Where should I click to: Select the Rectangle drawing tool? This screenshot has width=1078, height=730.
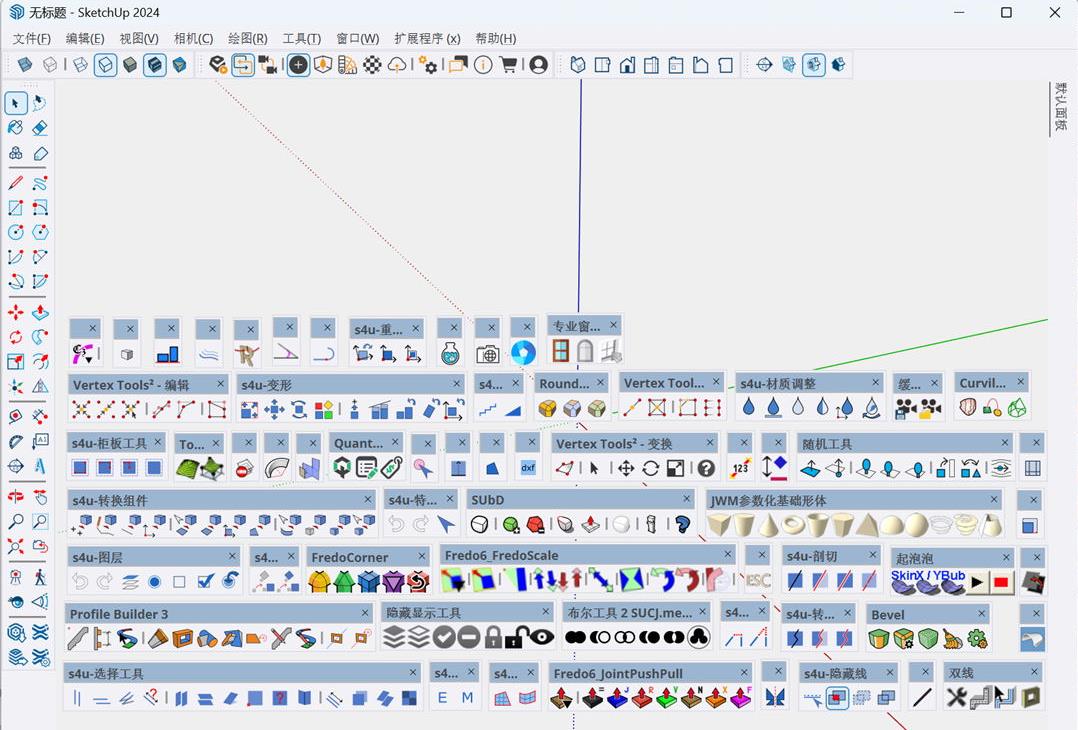[15, 208]
